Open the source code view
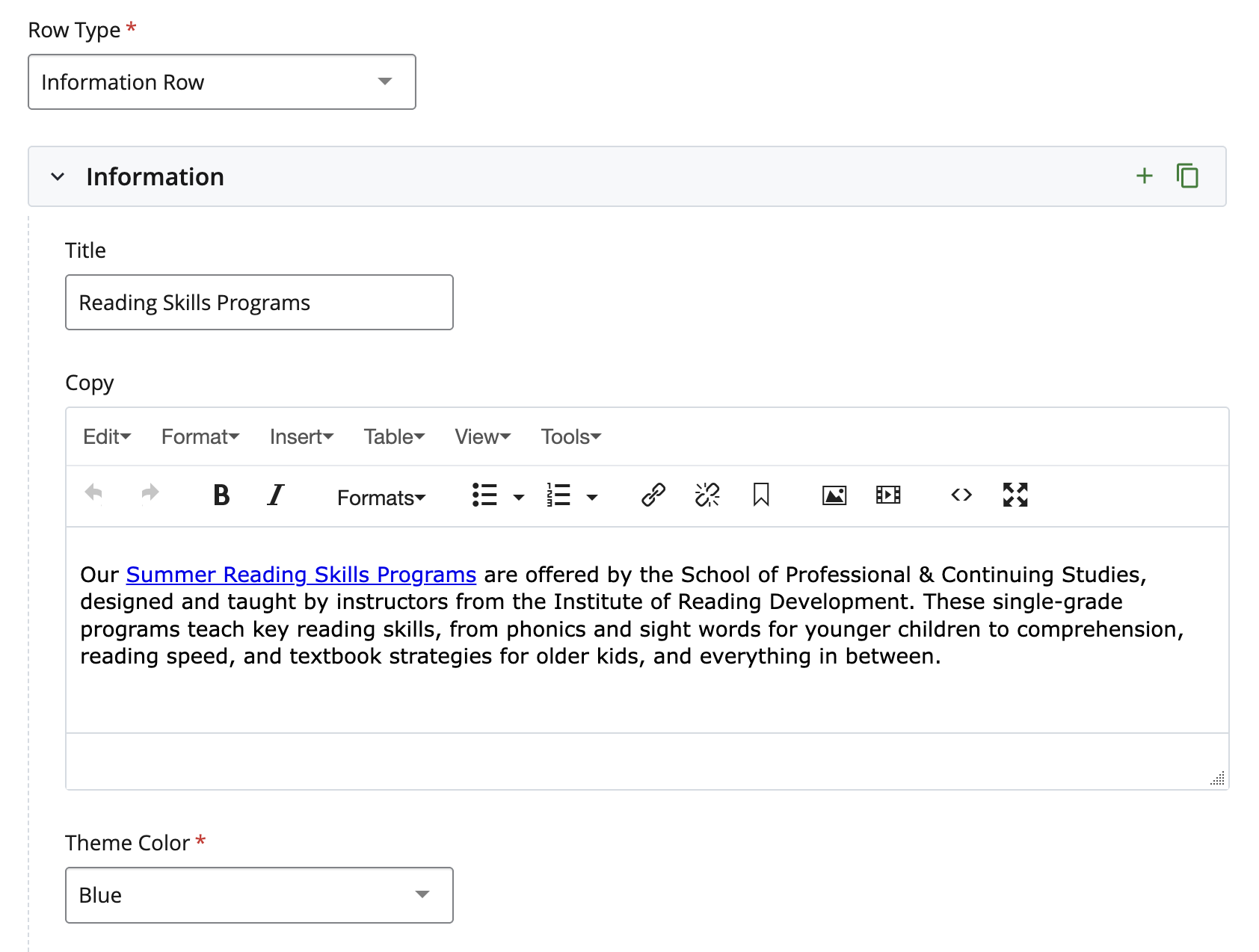This screenshot has height=952, width=1259. point(961,494)
